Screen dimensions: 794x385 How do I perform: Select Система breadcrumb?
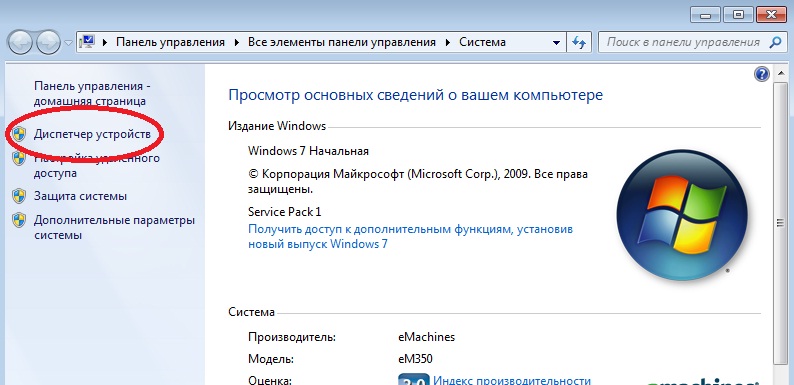(x=482, y=42)
